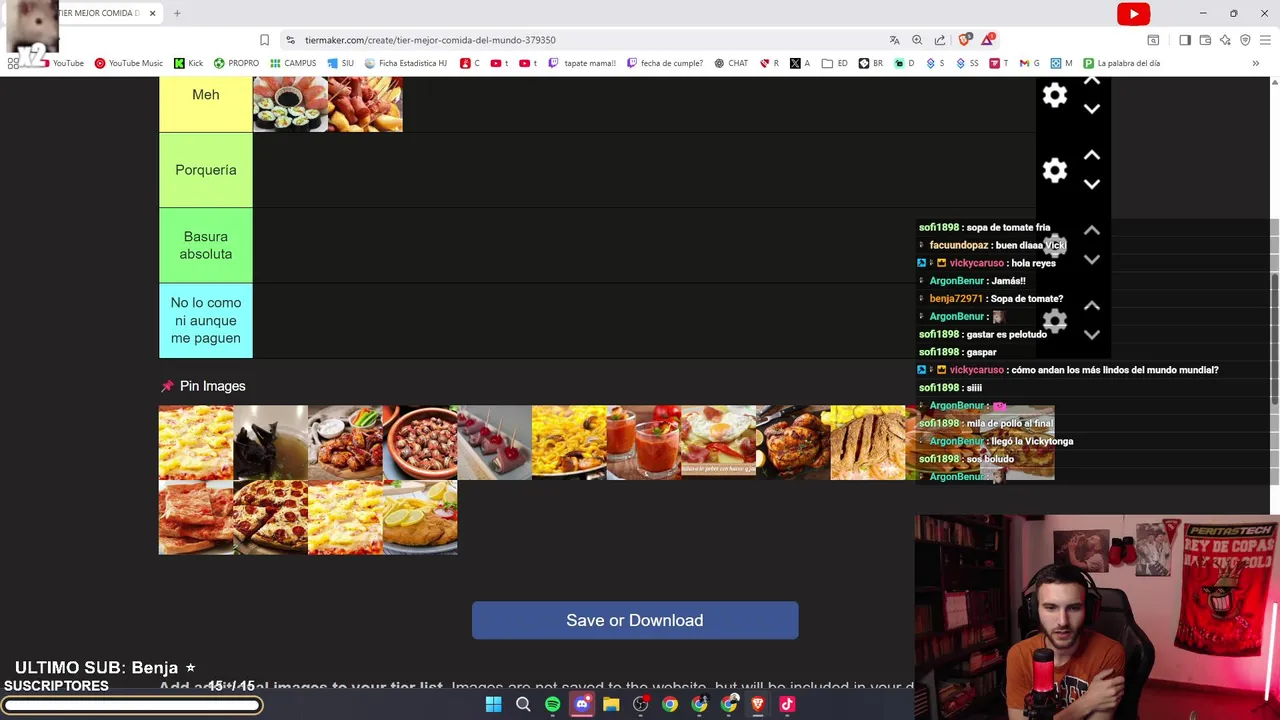The image size is (1280, 720).
Task: Select first pineapple pizza image in pool
Action: 196,442
